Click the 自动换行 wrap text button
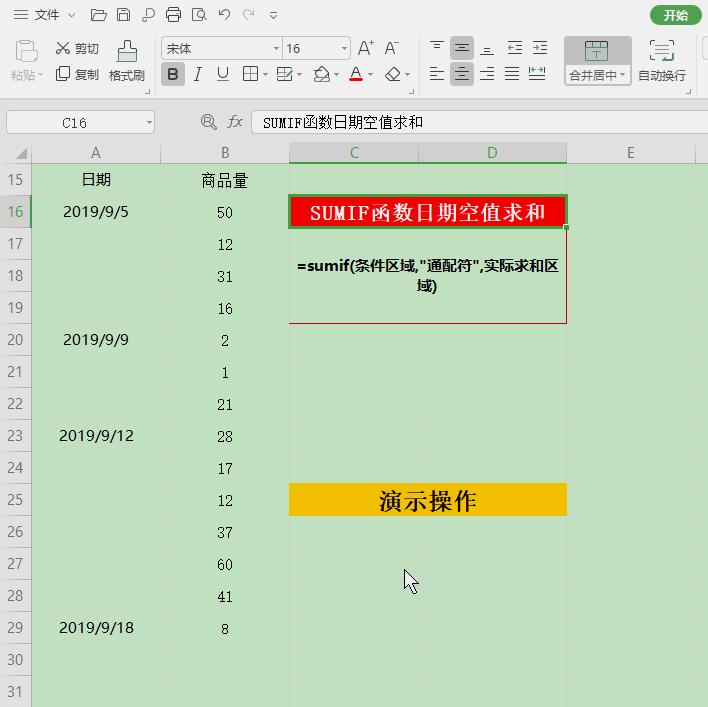Screen dimensions: 708x707 click(662, 60)
